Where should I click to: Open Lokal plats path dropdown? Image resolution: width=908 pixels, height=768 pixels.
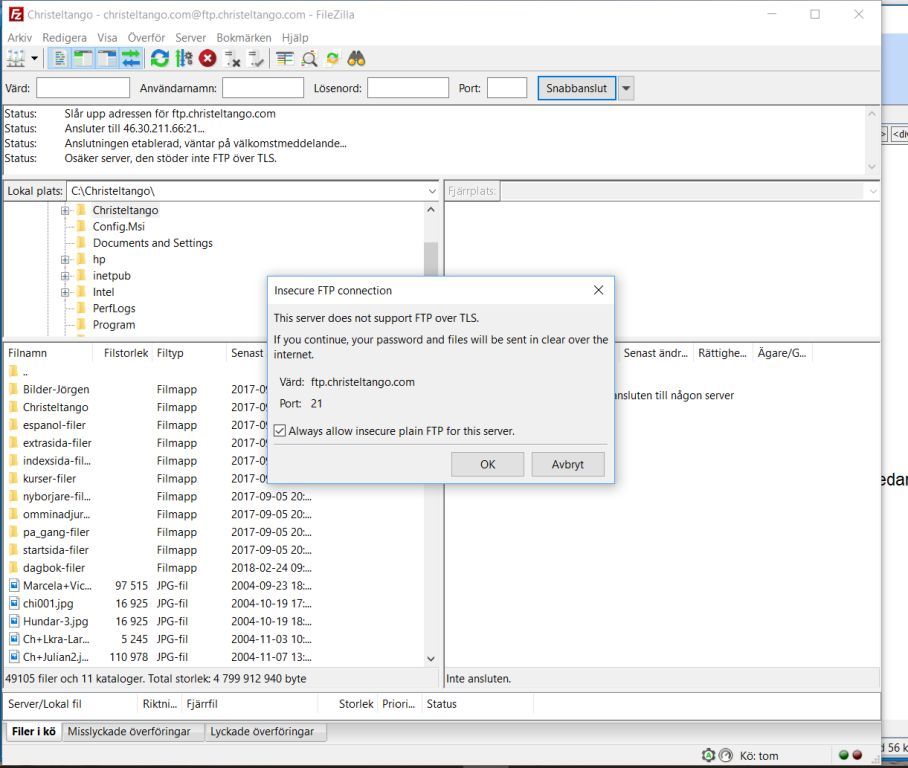(x=432, y=191)
